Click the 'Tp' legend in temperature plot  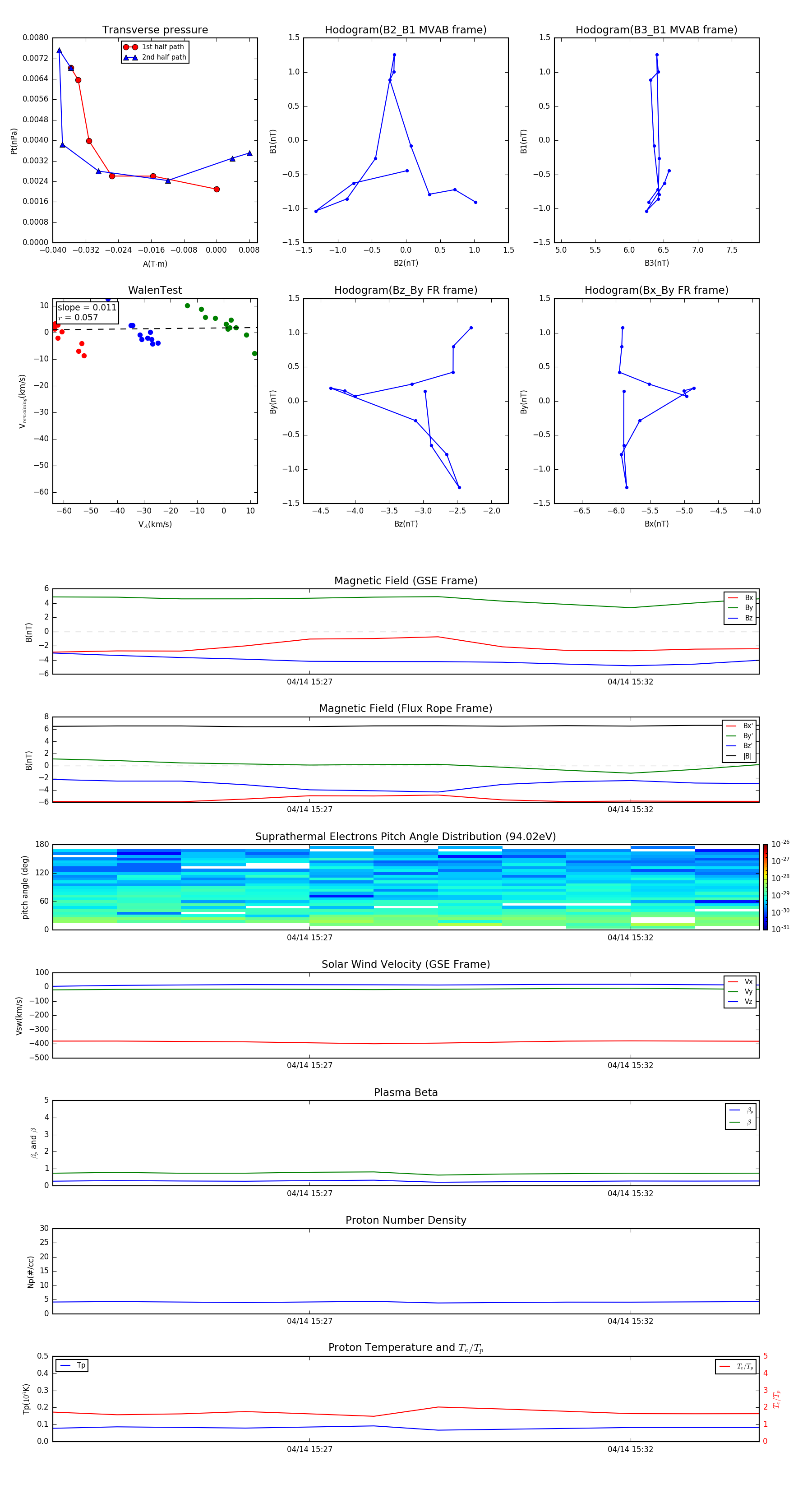pos(72,1366)
